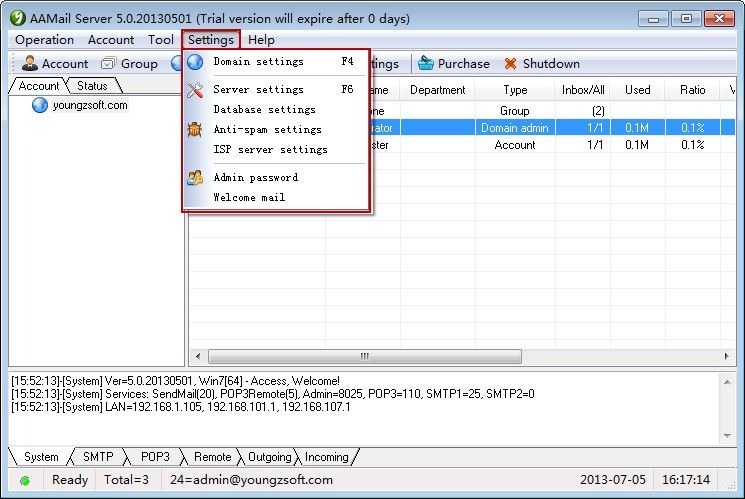
Task: Switch to the SMTP log tab
Action: (x=98, y=457)
